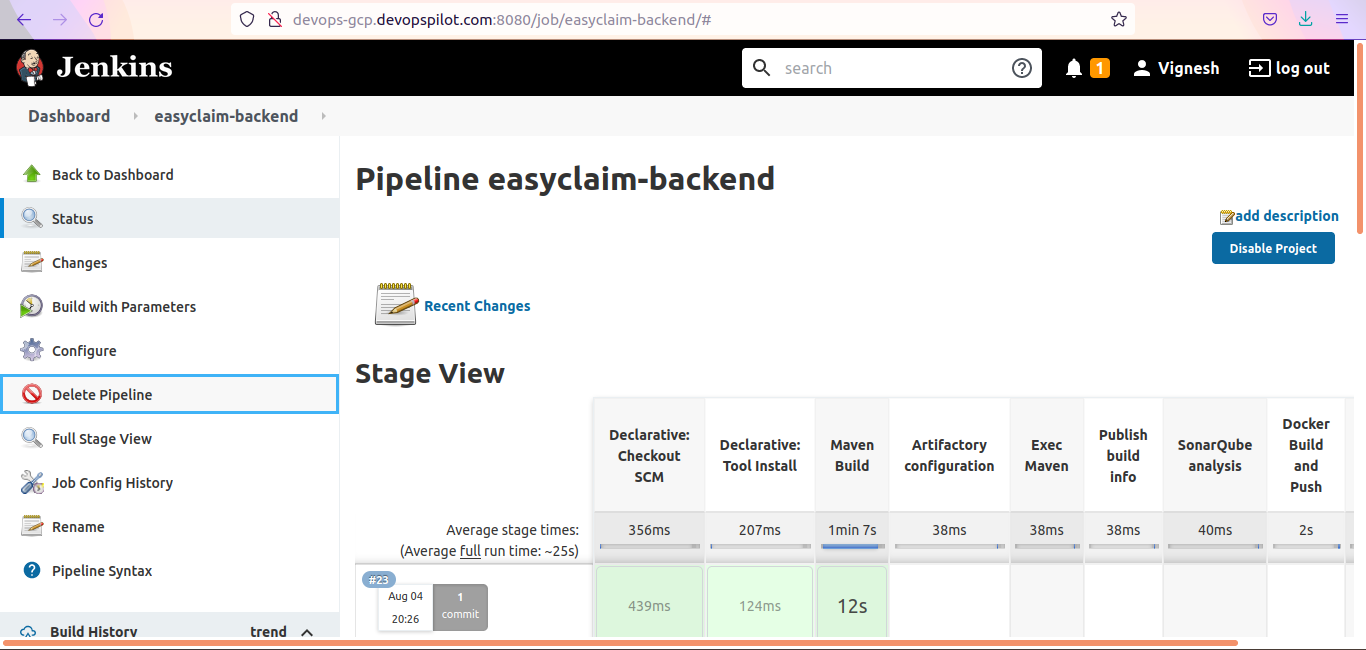Image resolution: width=1366 pixels, height=650 pixels.
Task: Go to Dashboard in the breadcrumb
Action: 69,116
